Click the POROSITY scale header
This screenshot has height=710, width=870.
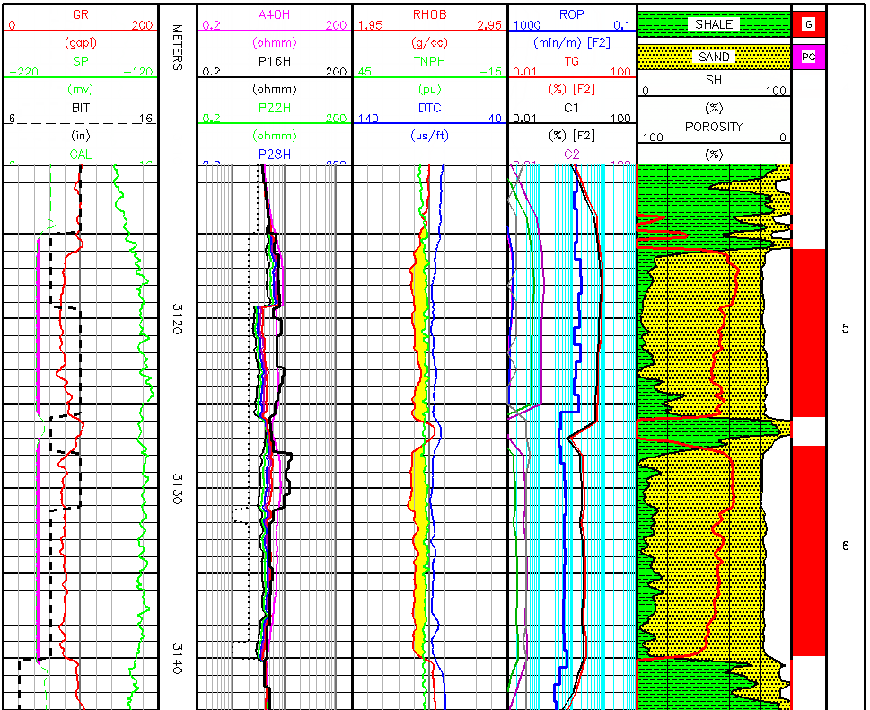[x=714, y=127]
